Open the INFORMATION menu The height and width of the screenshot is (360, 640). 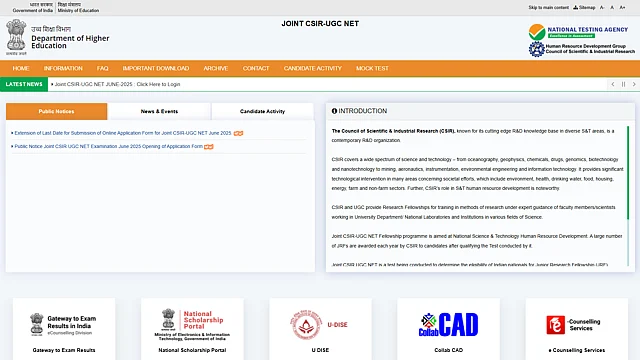click(63, 69)
